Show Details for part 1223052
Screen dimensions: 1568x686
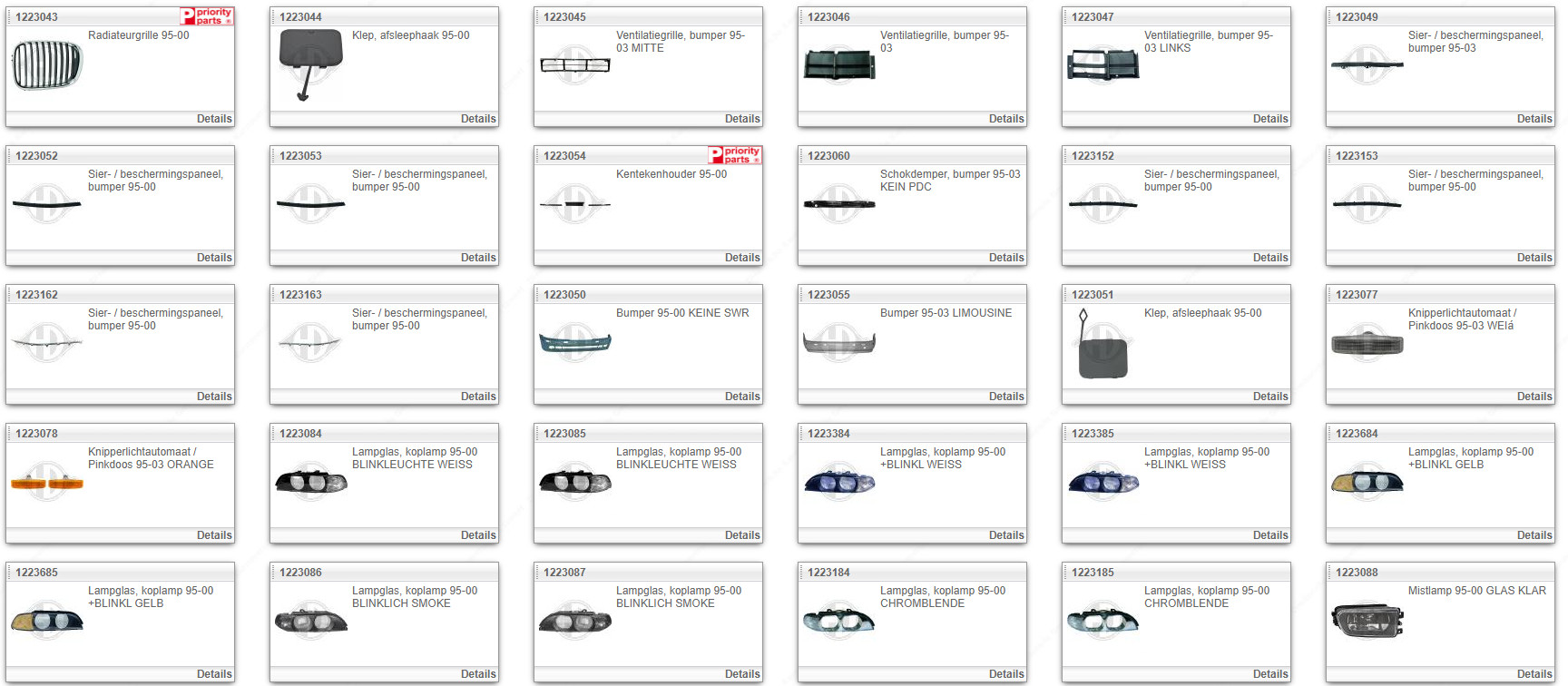point(214,258)
